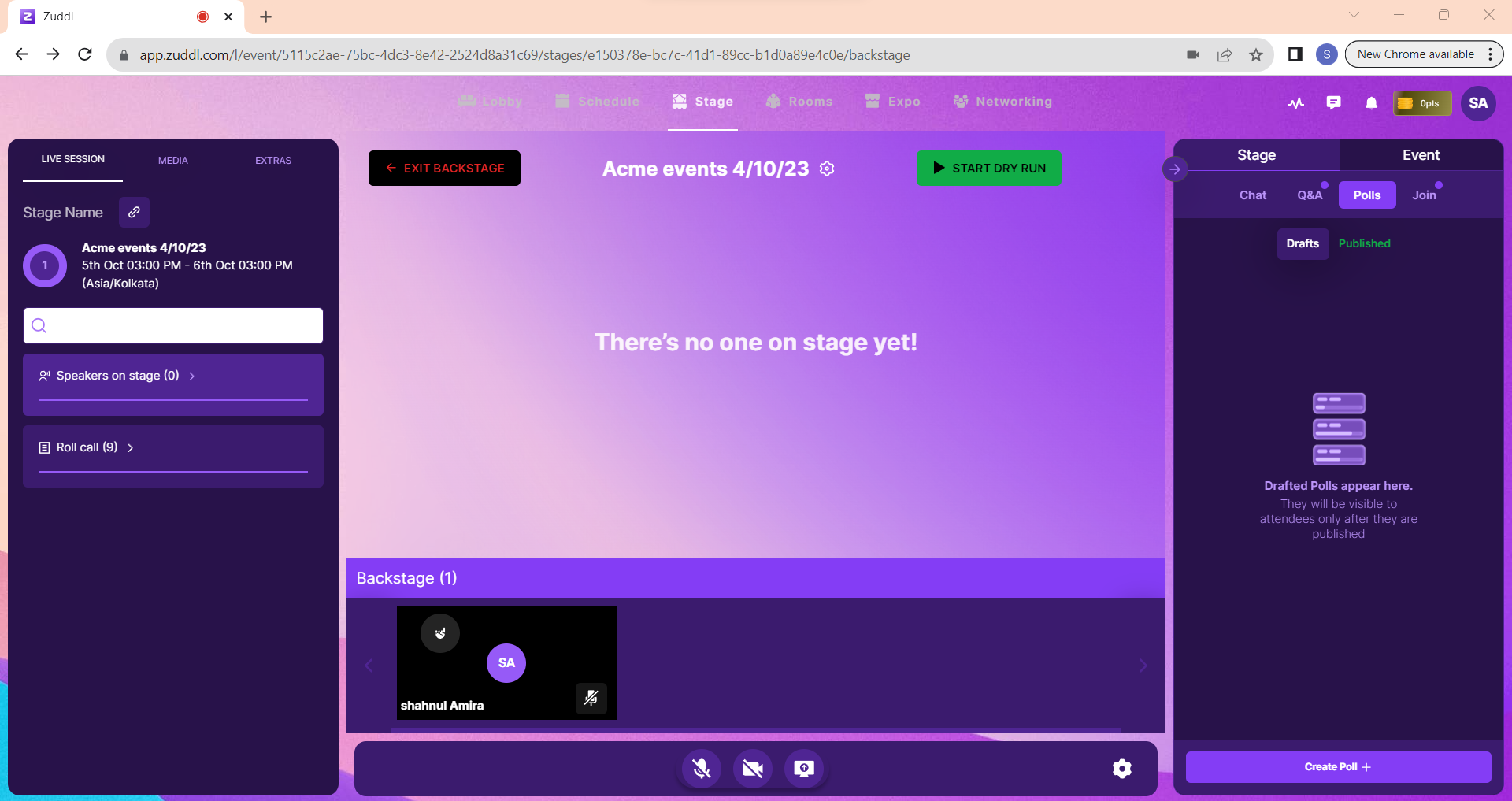The image size is (1512, 801).
Task: Open the activity pulse icon in header
Action: 1295,103
